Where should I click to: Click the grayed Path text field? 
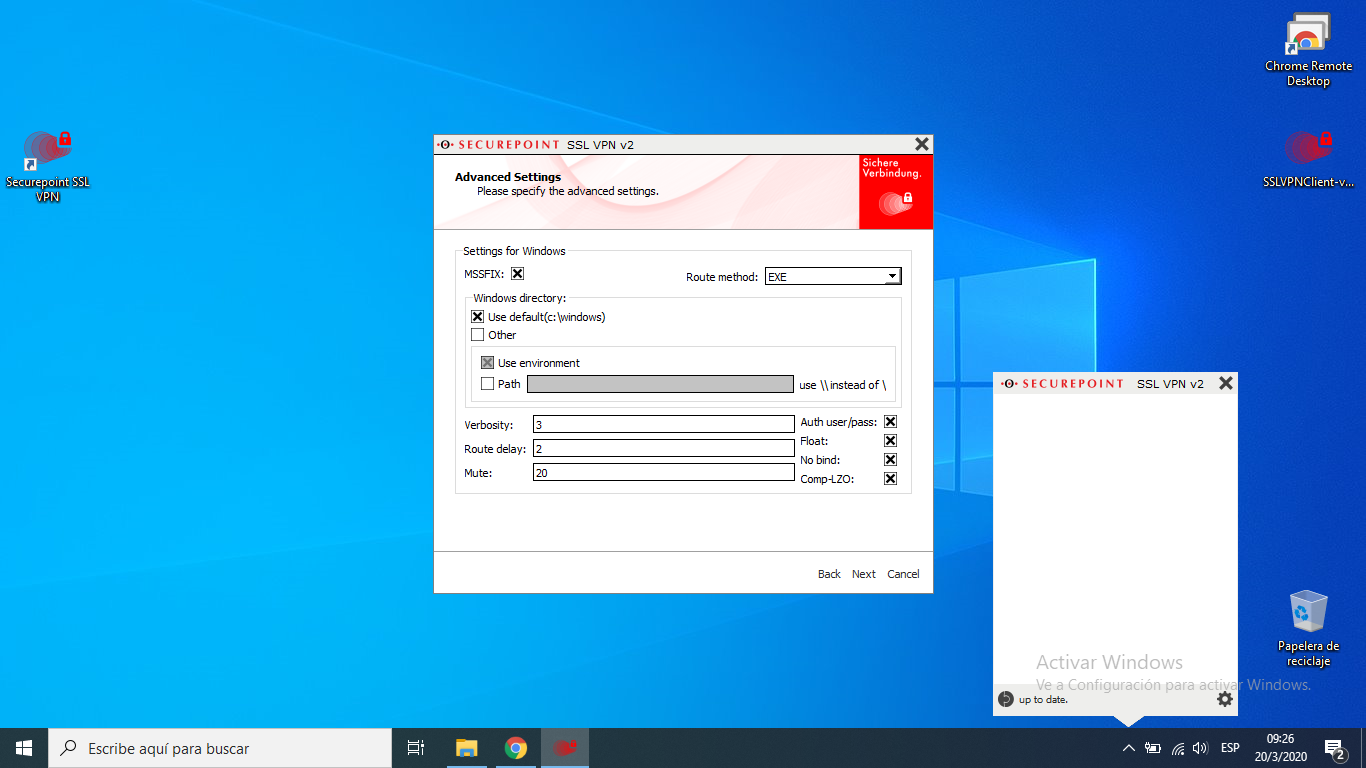[660, 384]
